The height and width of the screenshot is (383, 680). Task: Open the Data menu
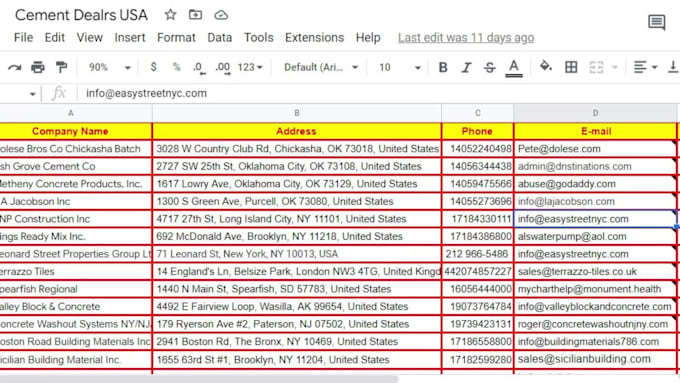219,38
